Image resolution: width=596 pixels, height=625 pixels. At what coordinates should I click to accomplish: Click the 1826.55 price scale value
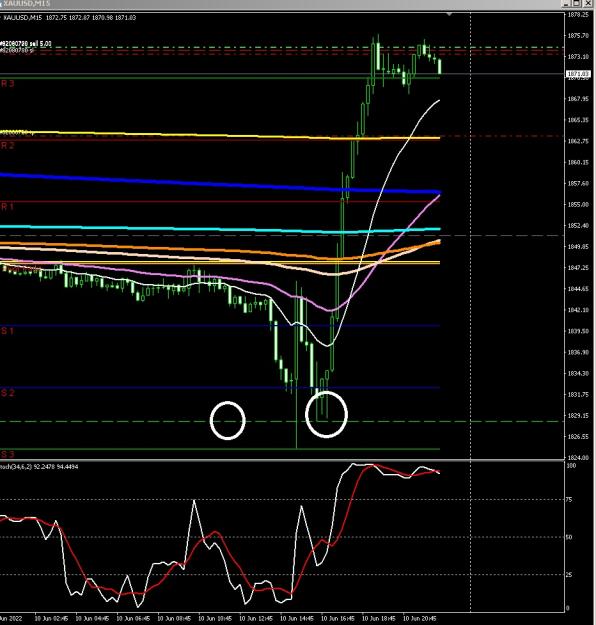click(x=578, y=436)
